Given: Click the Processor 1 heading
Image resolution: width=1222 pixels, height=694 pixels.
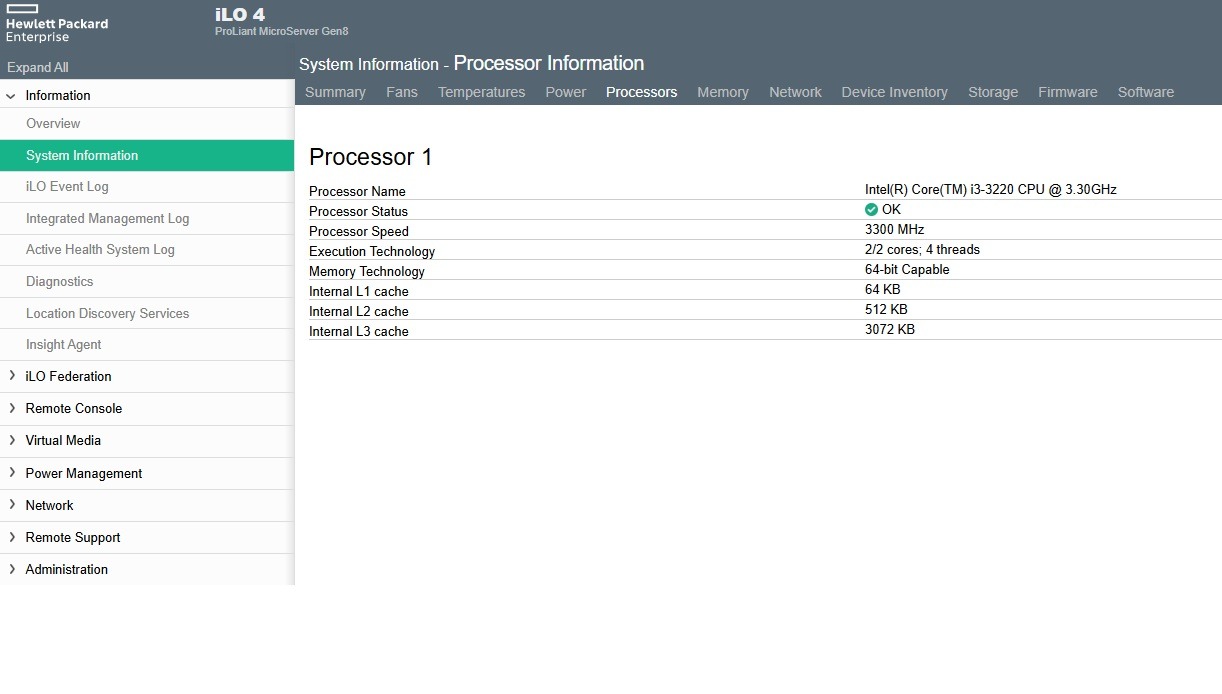Looking at the screenshot, I should click(371, 157).
